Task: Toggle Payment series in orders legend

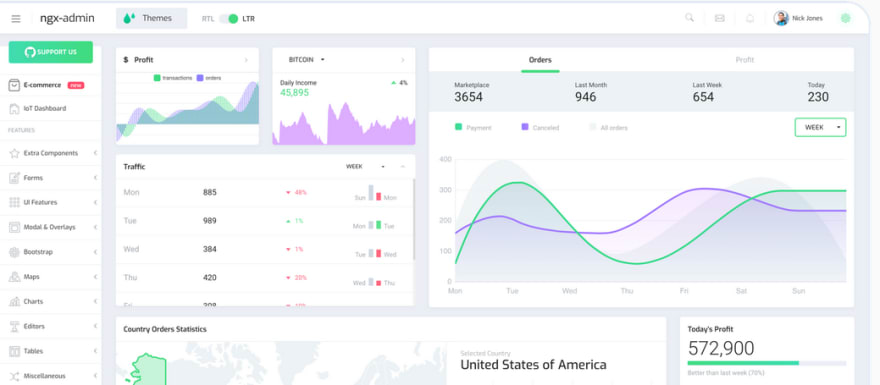Action: point(473,127)
